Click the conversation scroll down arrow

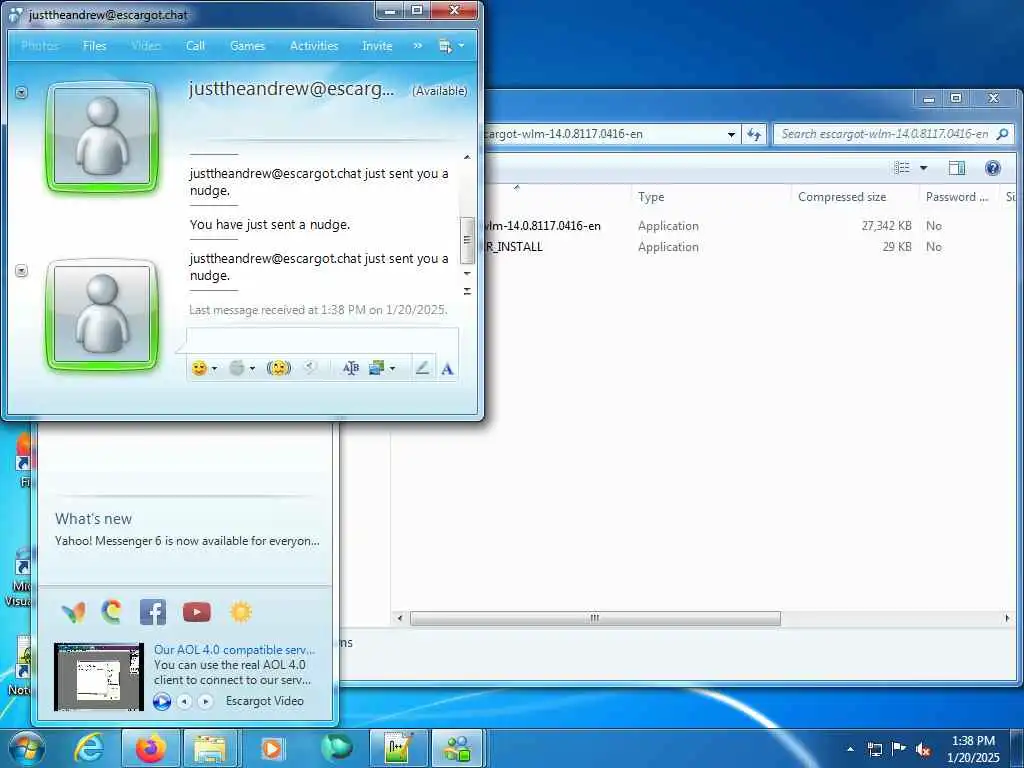coord(467,274)
